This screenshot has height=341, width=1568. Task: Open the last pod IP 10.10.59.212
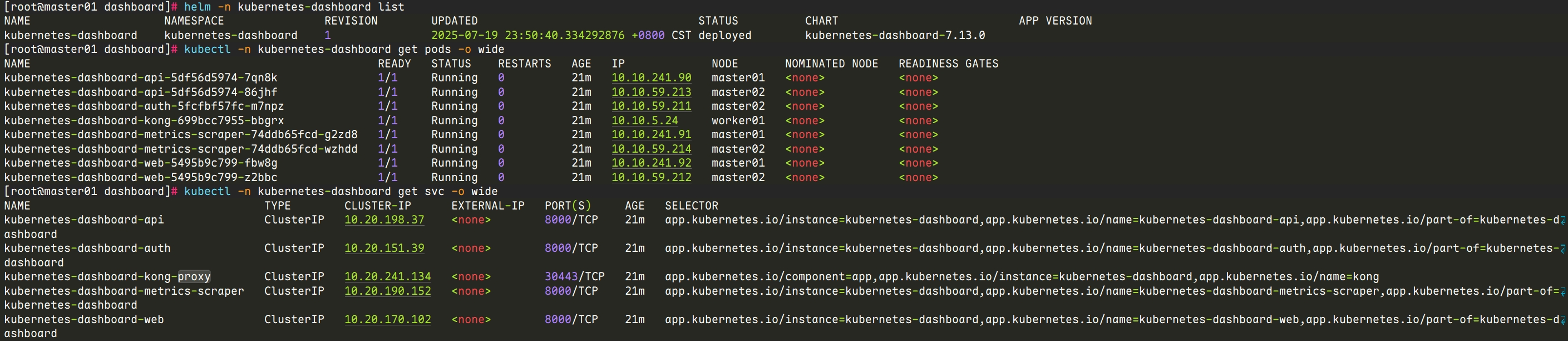650,178
